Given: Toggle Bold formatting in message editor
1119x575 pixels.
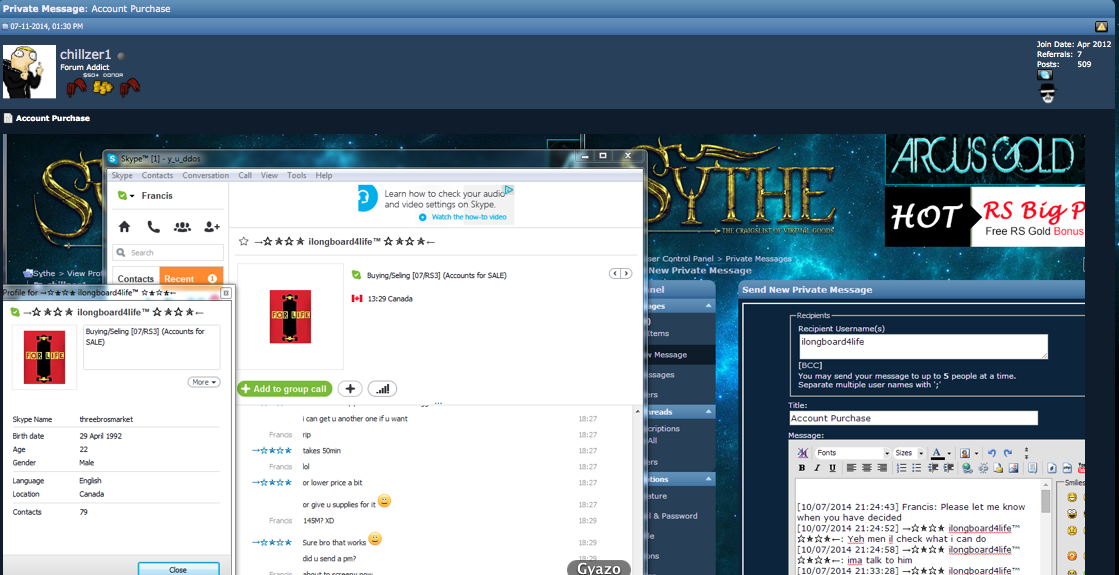Looking at the screenshot, I should pyautogui.click(x=802, y=468).
